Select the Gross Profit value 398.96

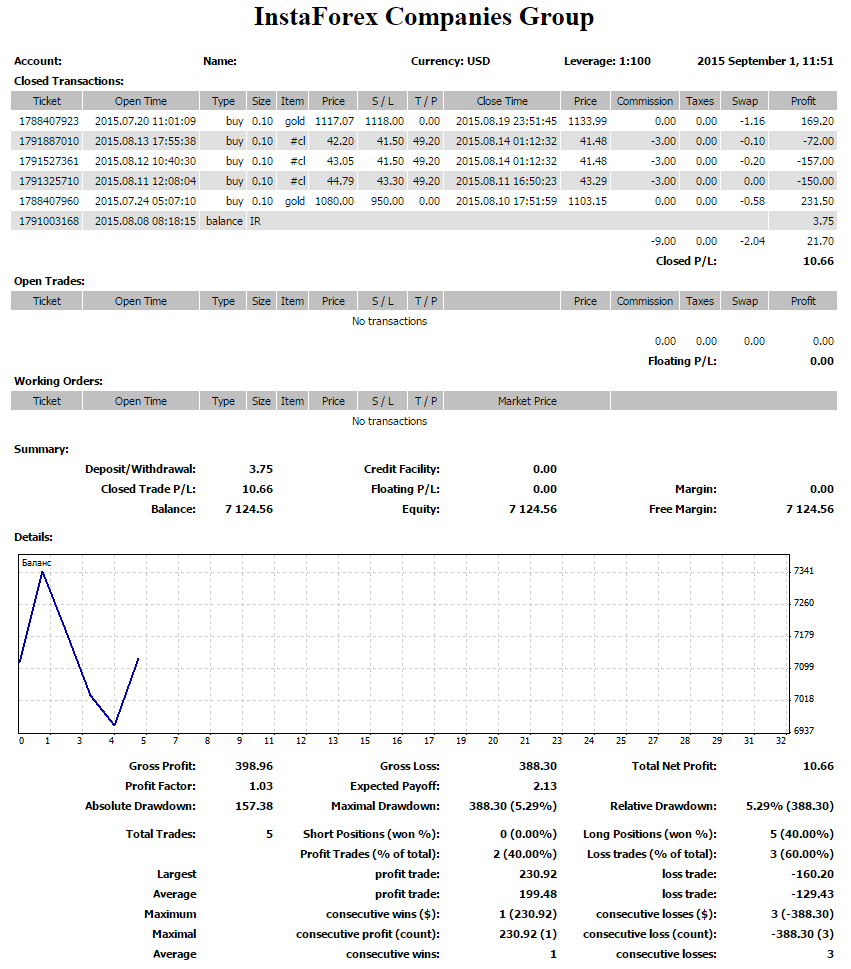tap(254, 766)
